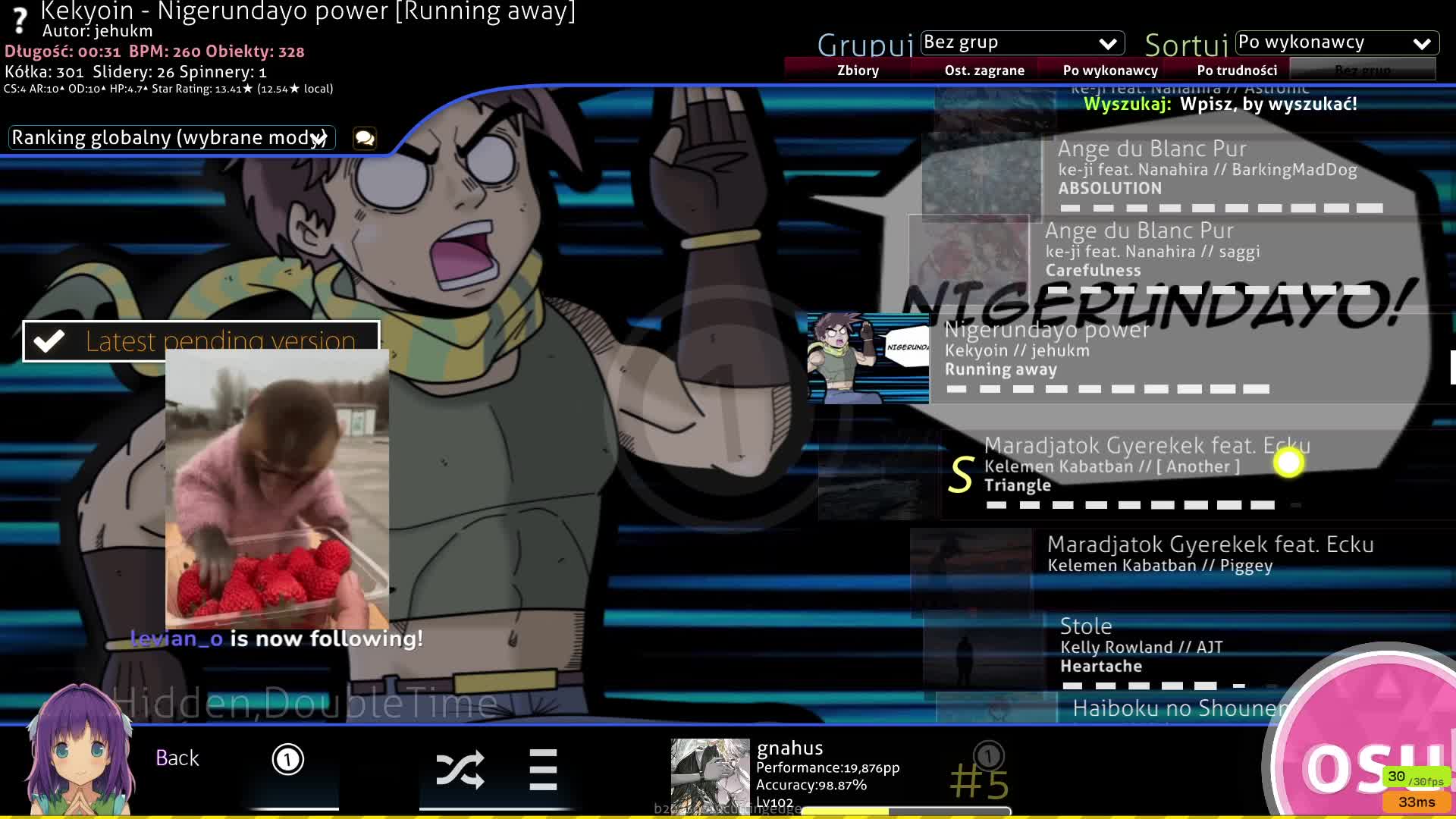Open the mods selection circle icon

pos(288,759)
